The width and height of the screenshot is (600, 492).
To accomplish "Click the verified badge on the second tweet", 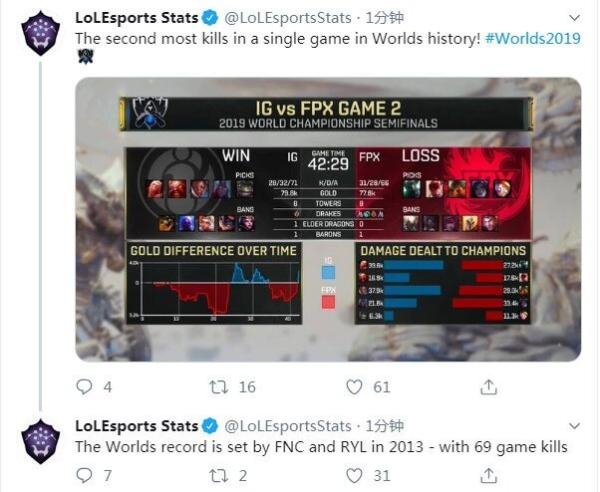I will [x=210, y=426].
